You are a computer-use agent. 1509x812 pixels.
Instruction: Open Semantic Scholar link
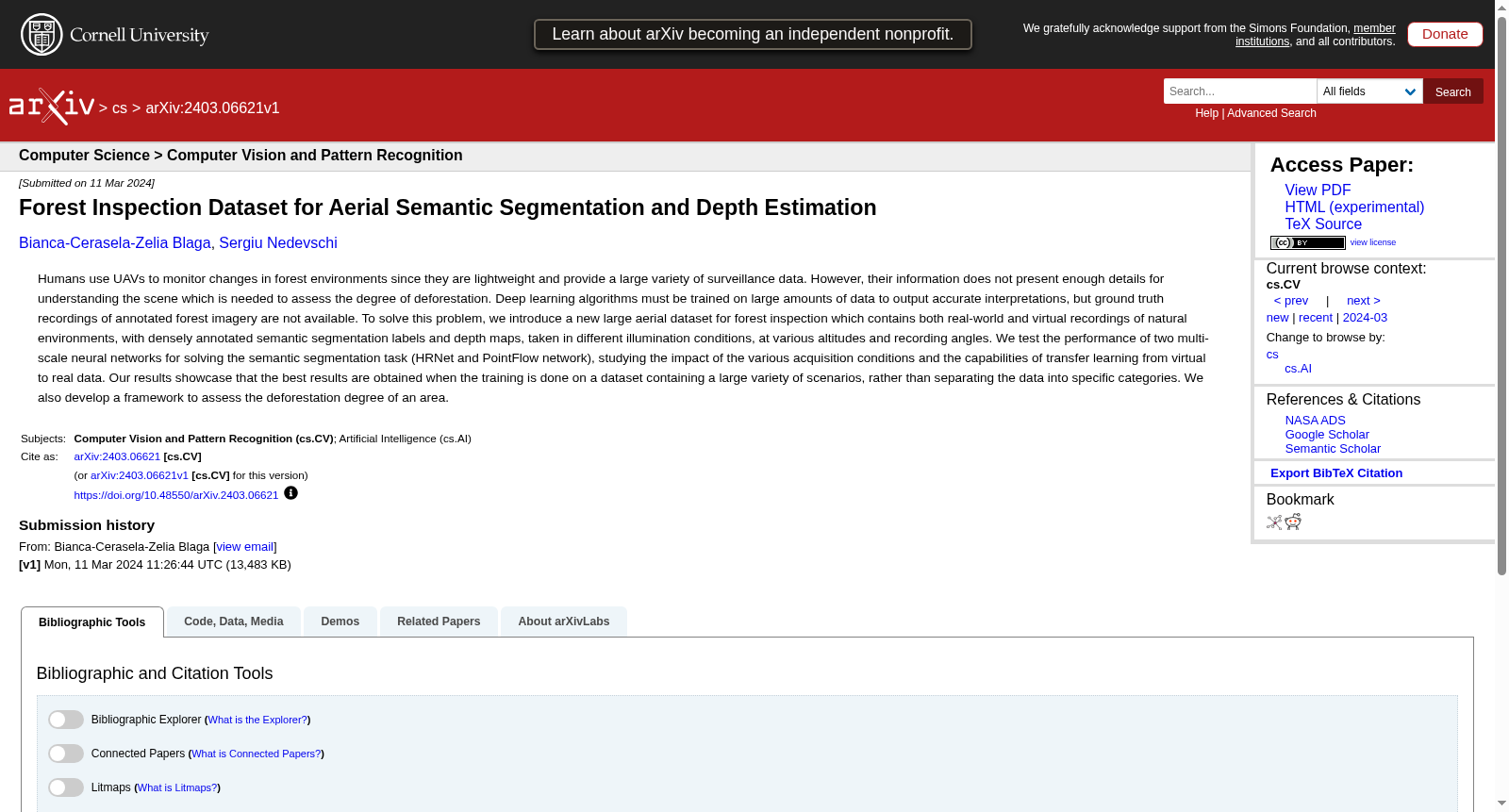1333,449
